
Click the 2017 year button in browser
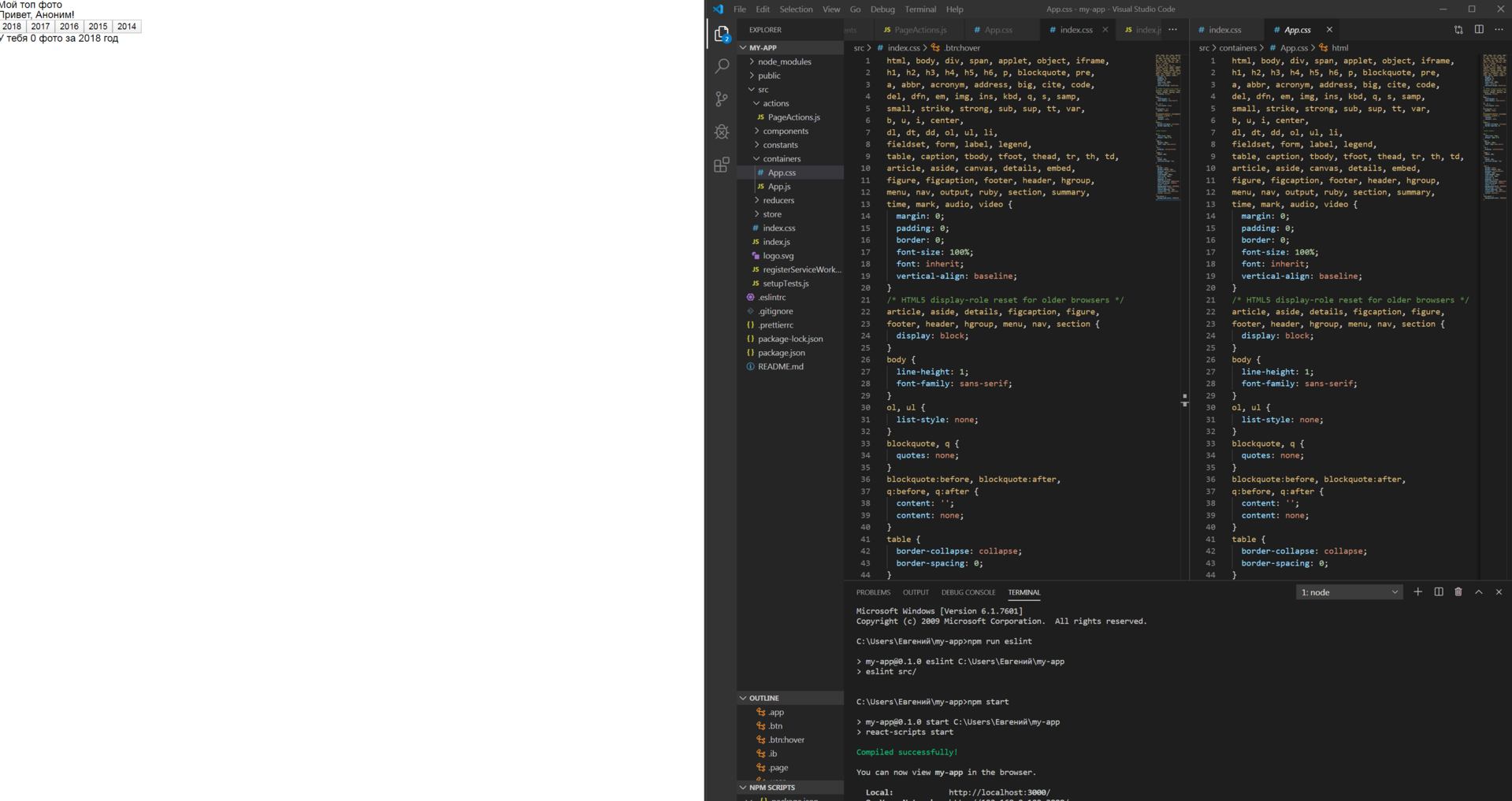[41, 27]
